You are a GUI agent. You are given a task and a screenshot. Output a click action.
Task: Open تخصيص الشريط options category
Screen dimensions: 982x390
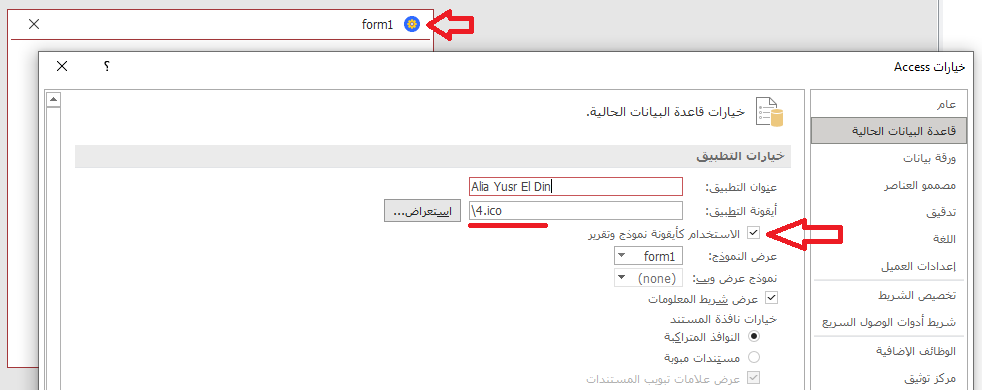tap(889, 295)
